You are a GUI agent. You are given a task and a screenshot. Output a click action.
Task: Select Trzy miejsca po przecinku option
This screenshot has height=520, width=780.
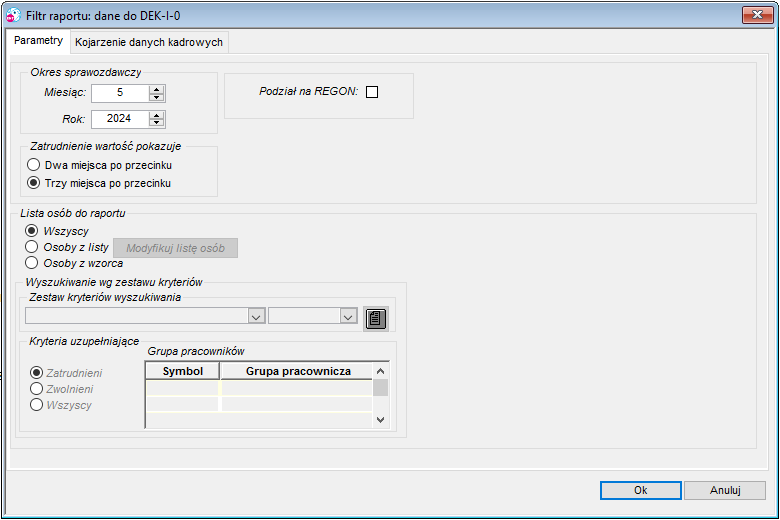(33, 183)
